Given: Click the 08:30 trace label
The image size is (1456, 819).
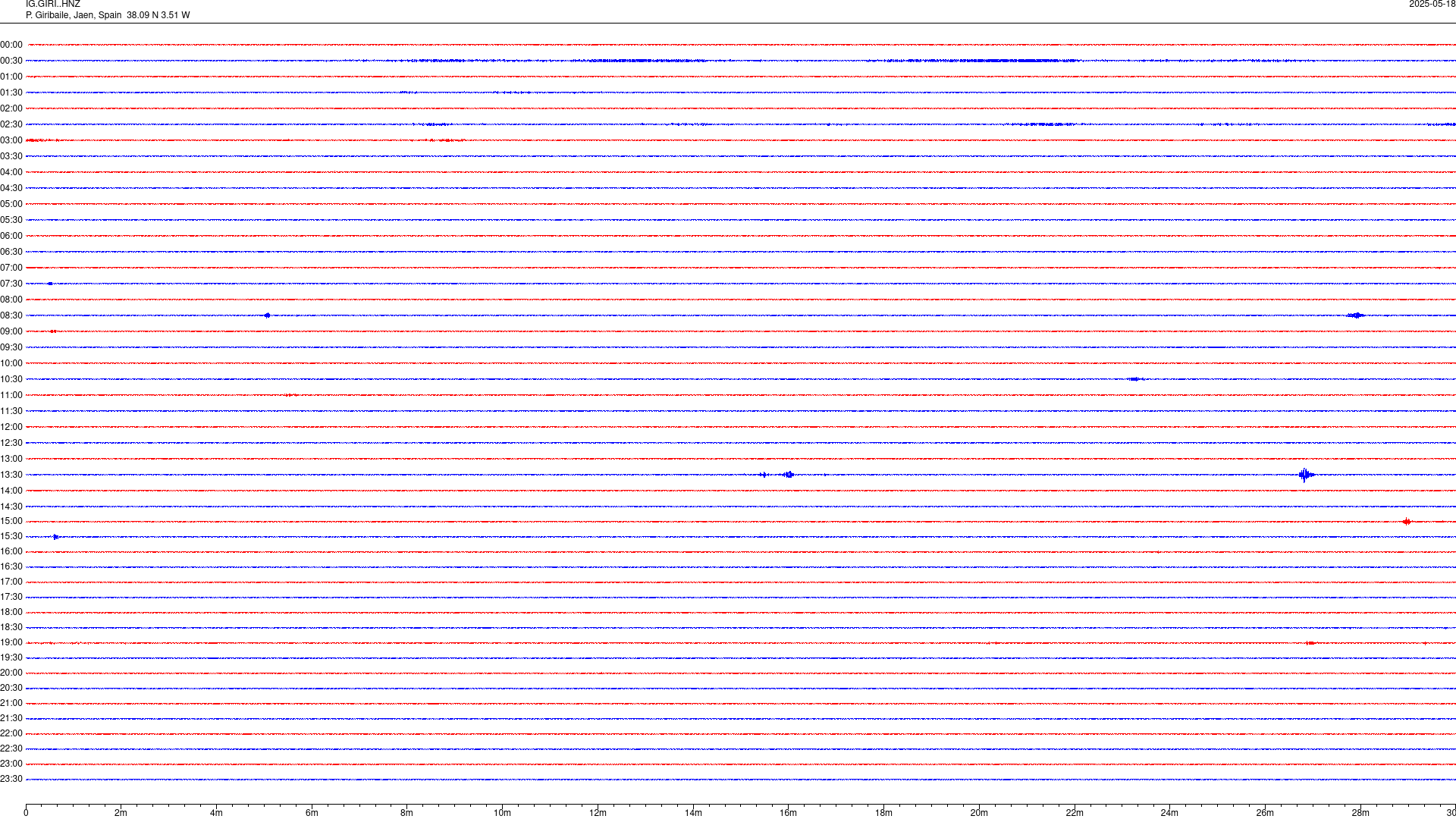Looking at the screenshot, I should 11,315.
